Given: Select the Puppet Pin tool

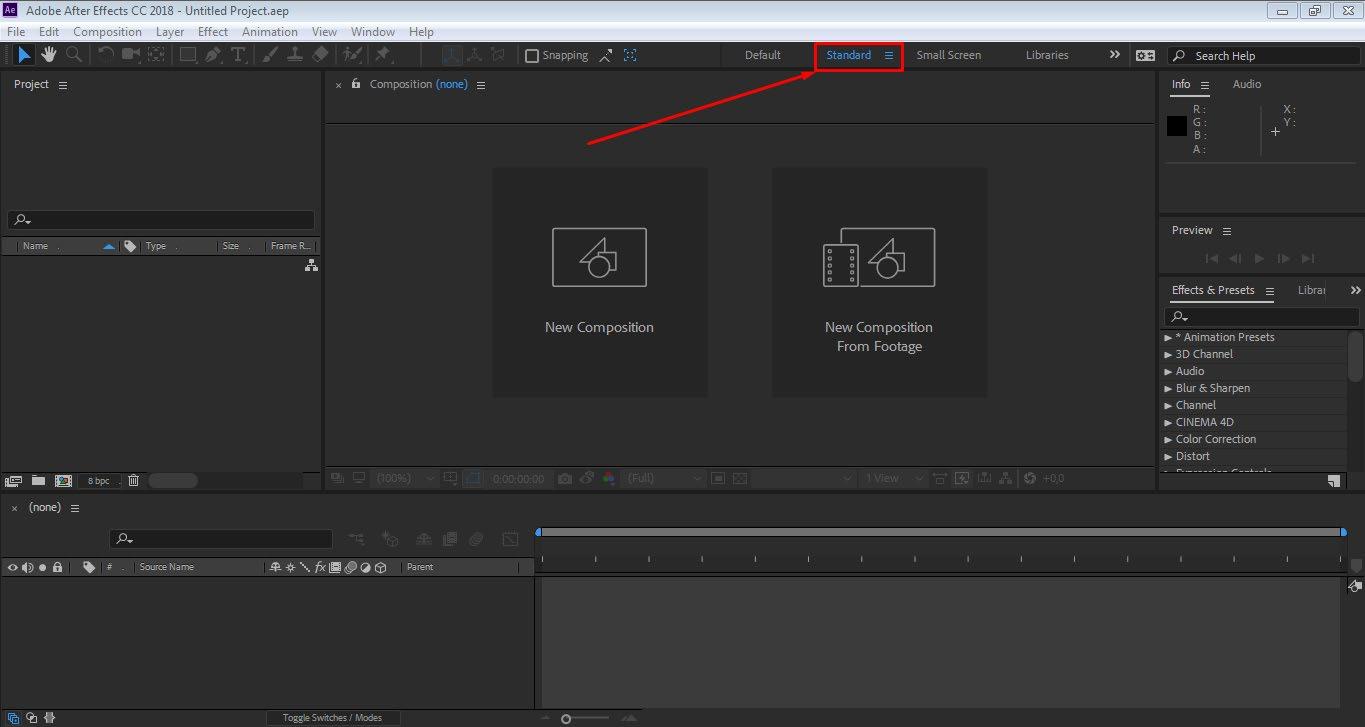Looking at the screenshot, I should [382, 55].
